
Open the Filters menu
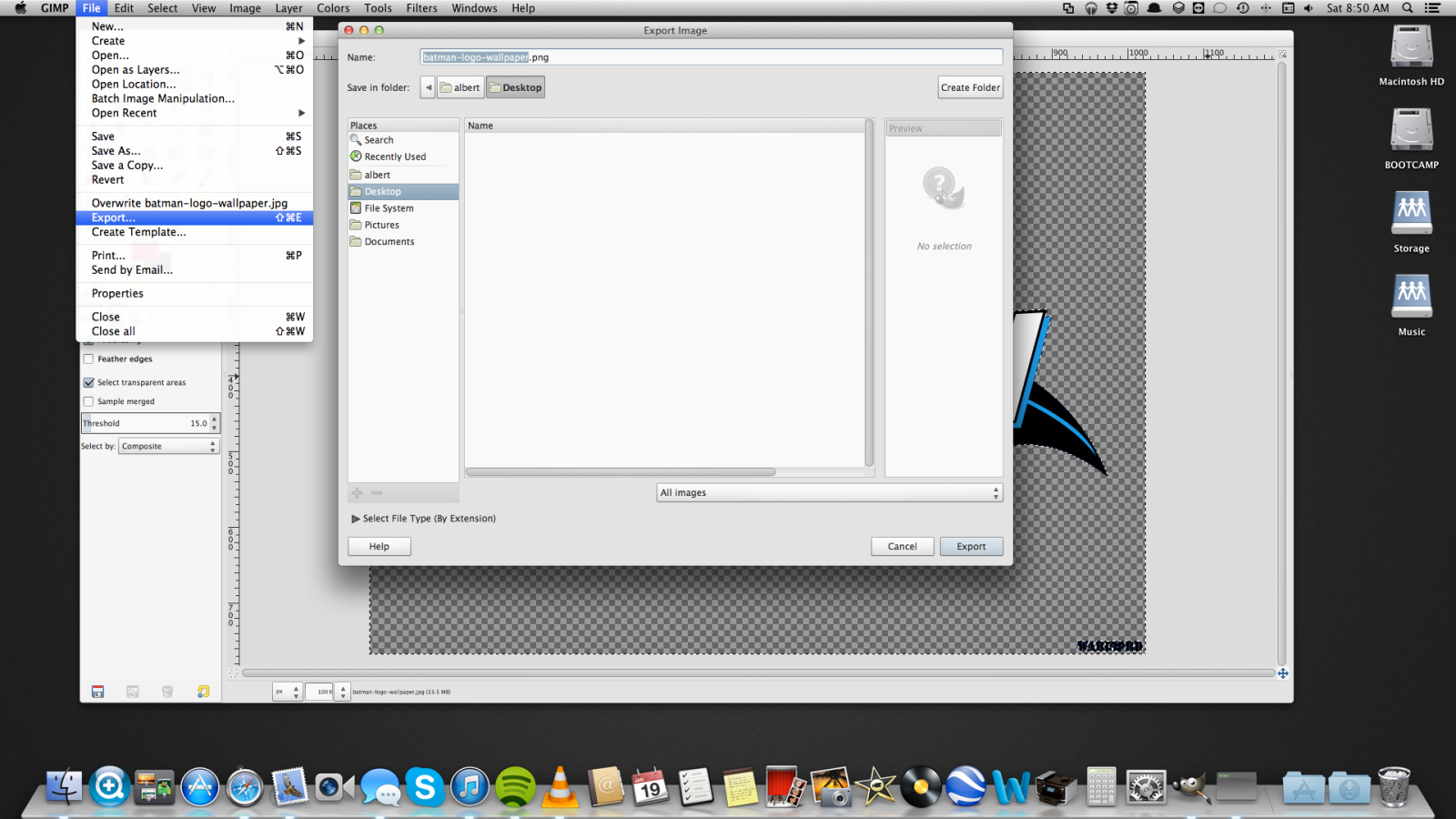(421, 8)
